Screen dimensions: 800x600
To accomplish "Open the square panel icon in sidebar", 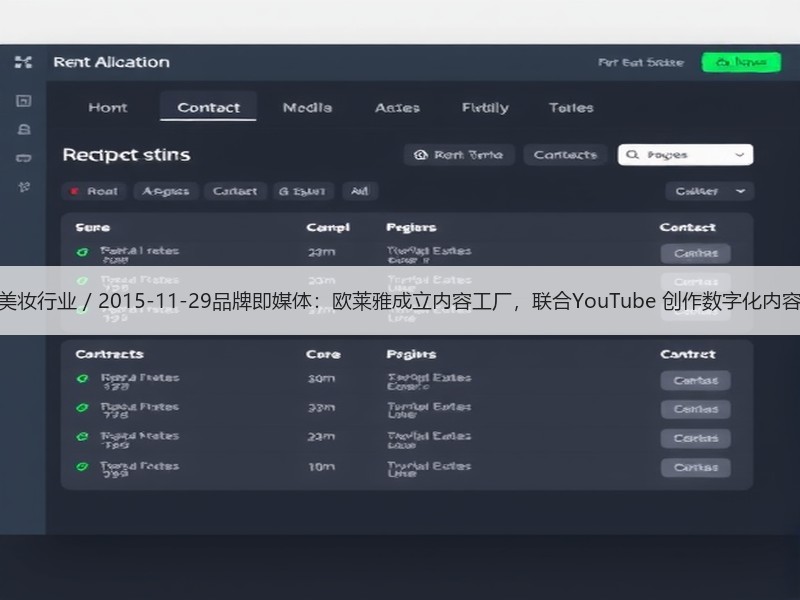I will point(23,101).
